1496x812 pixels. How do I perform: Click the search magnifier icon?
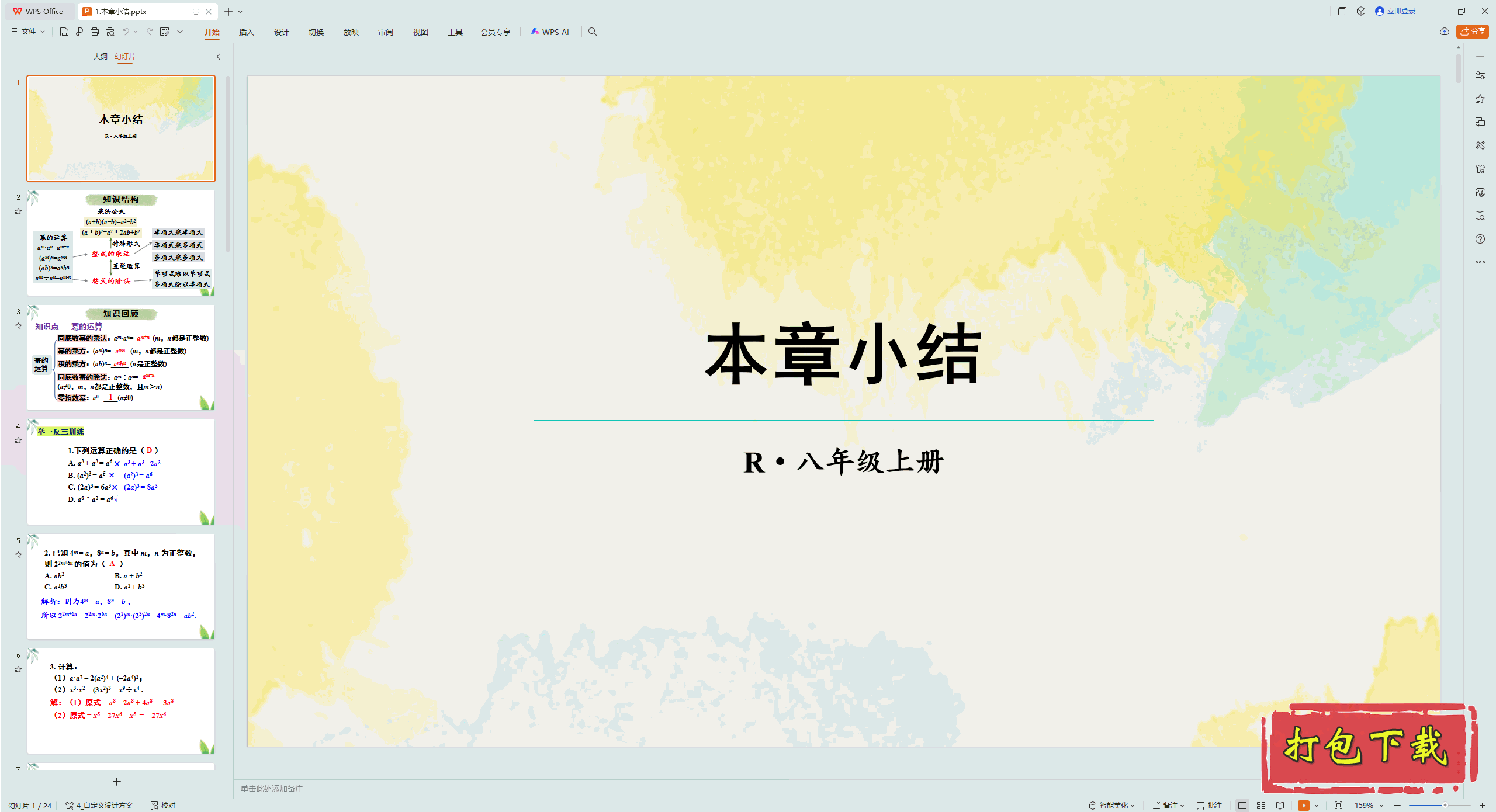(593, 32)
